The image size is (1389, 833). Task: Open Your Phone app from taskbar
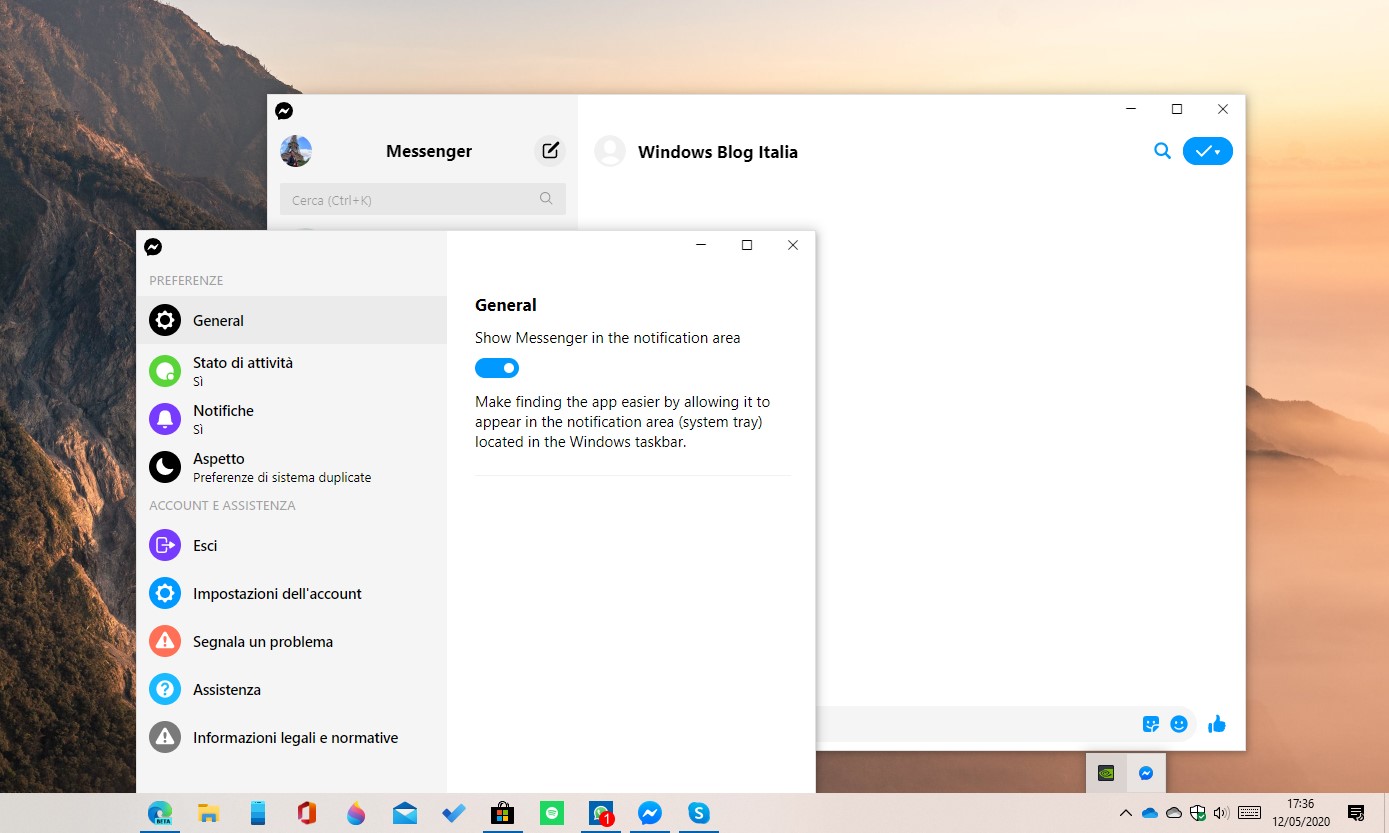[258, 813]
